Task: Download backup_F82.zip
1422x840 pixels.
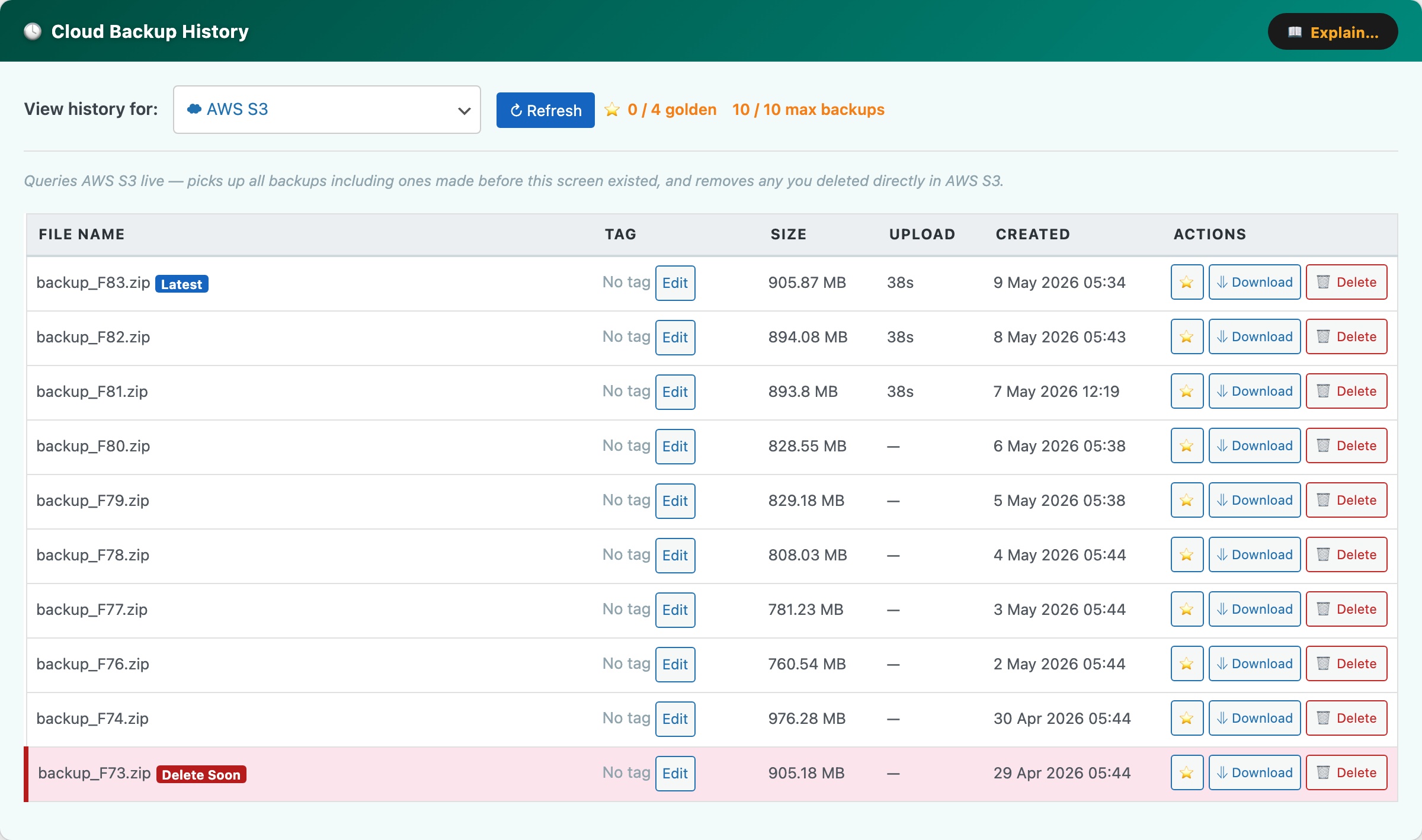Action: (x=1254, y=337)
